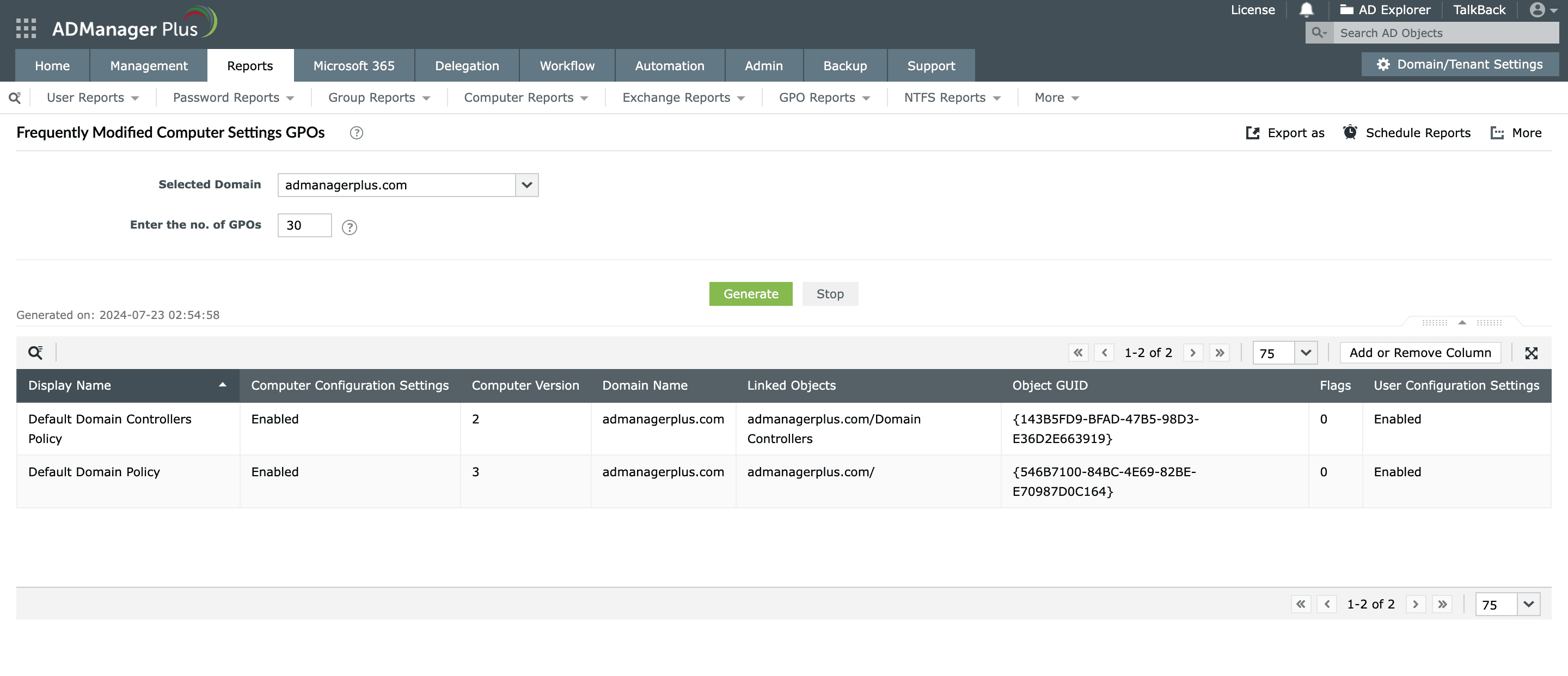This screenshot has width=1568, height=676.
Task: Open top rows-per-page 75 dropdown
Action: (1305, 353)
